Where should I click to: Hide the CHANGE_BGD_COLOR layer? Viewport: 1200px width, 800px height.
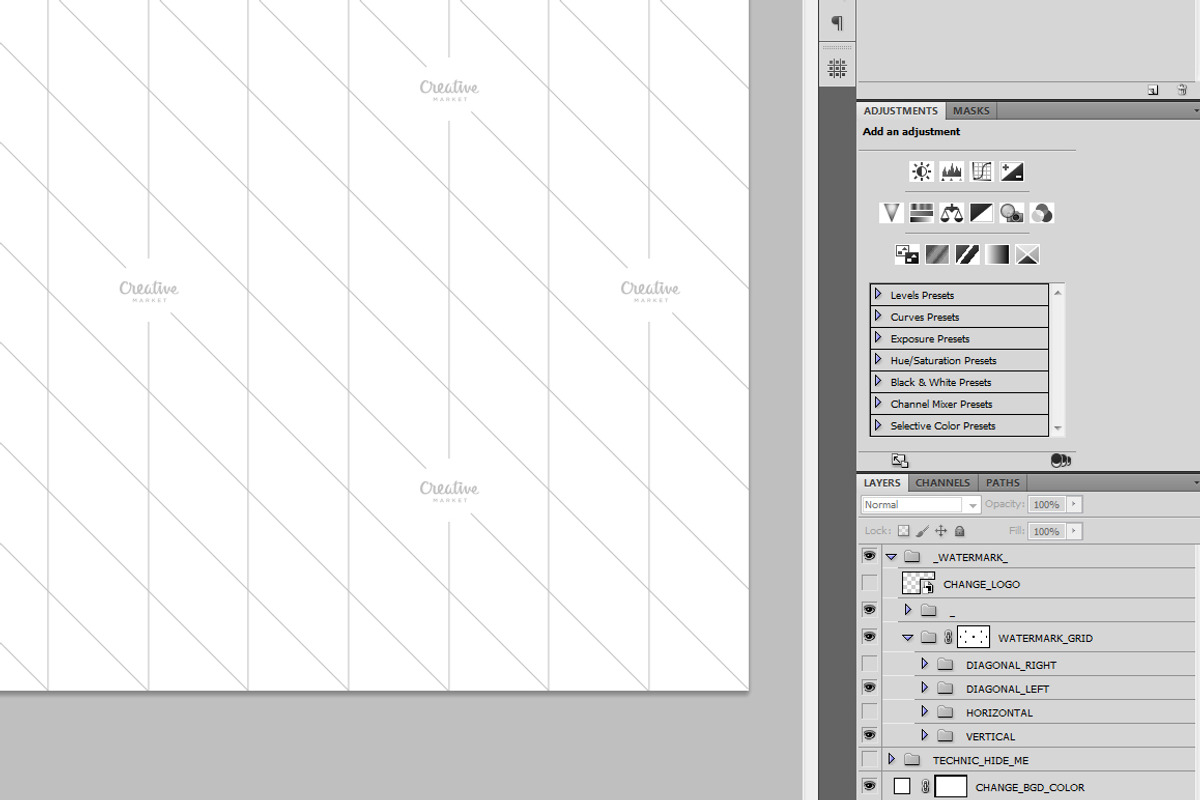click(869, 787)
